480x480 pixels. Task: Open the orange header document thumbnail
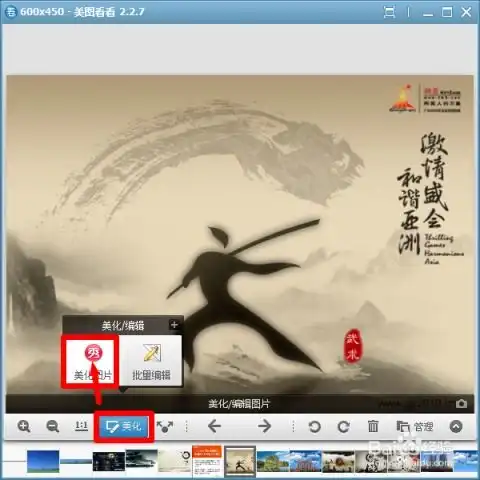pyautogui.click(x=207, y=462)
